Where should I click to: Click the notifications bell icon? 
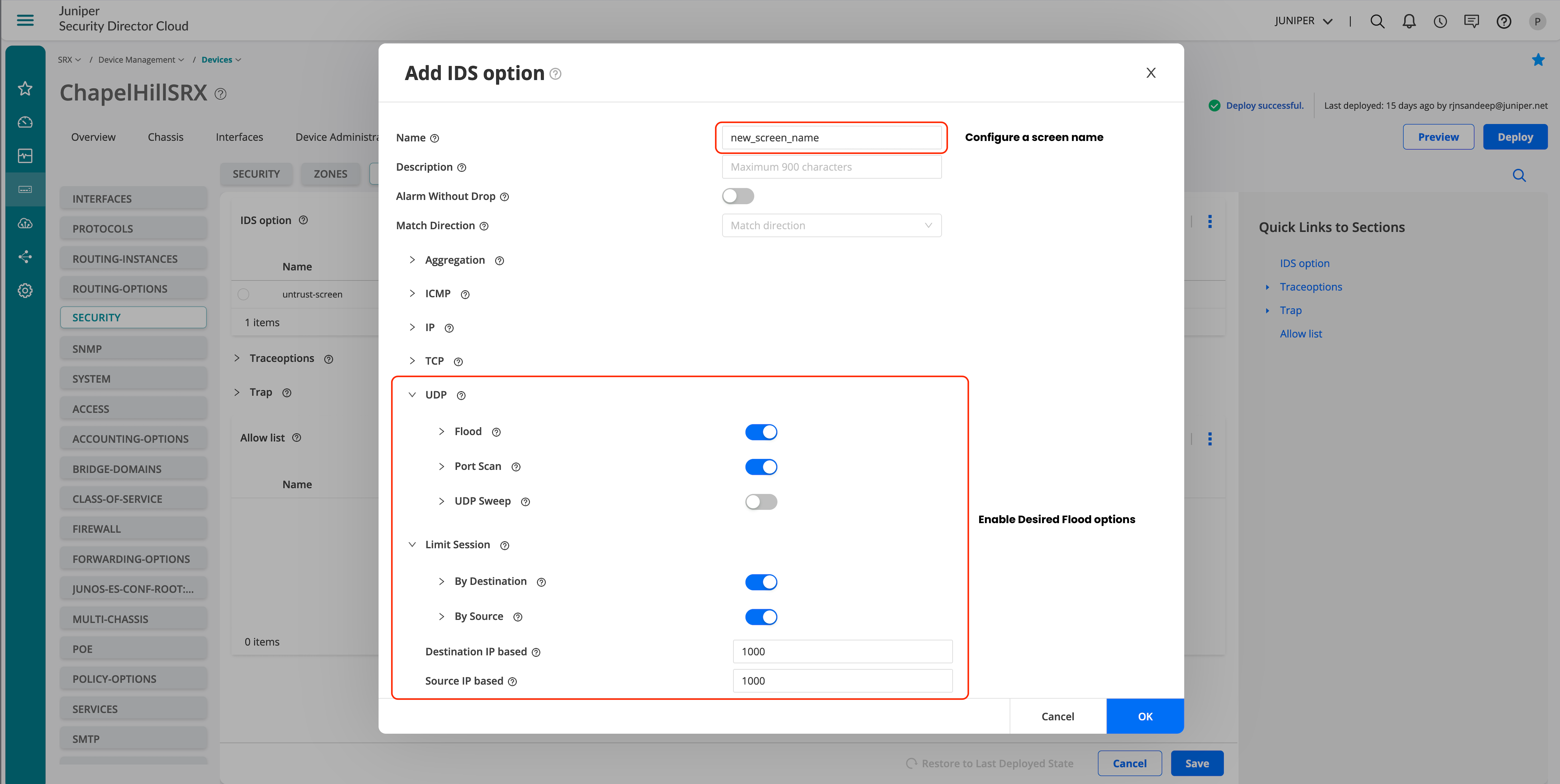[1409, 21]
